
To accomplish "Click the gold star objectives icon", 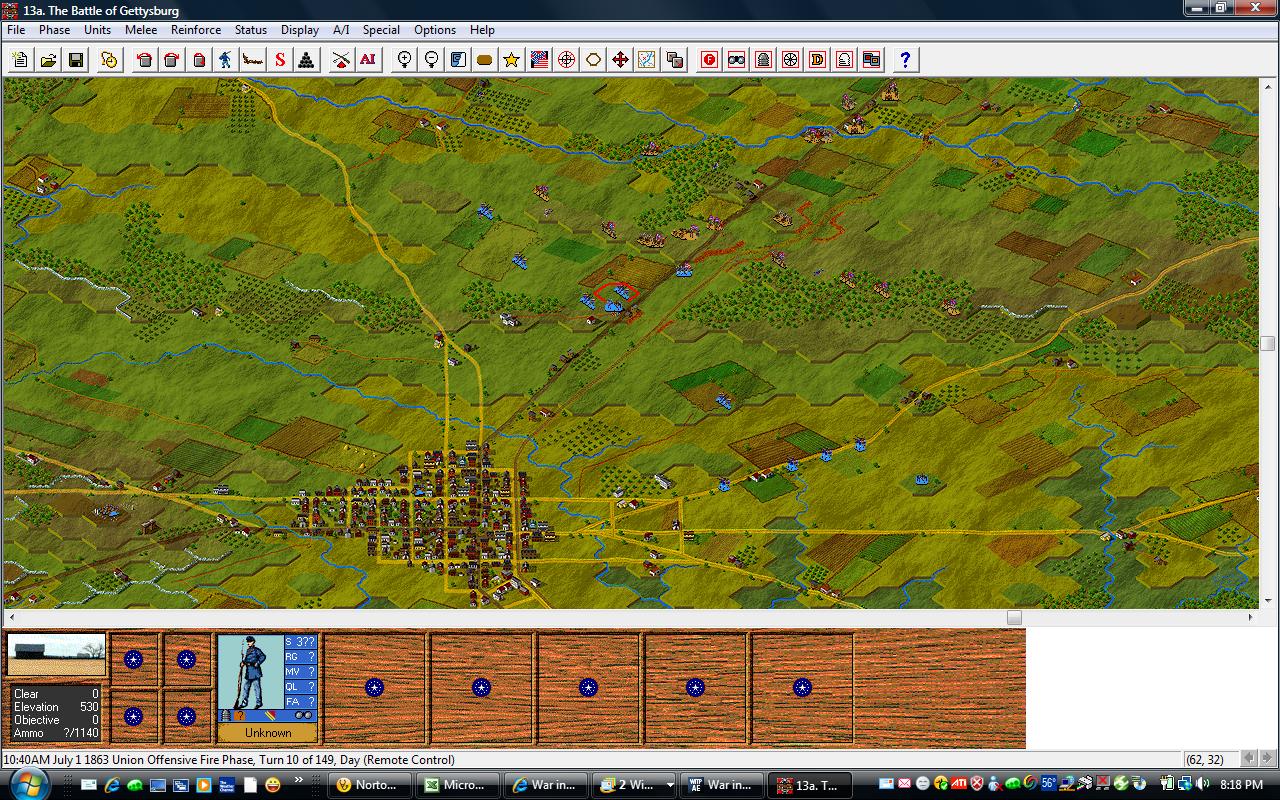I will (512, 60).
